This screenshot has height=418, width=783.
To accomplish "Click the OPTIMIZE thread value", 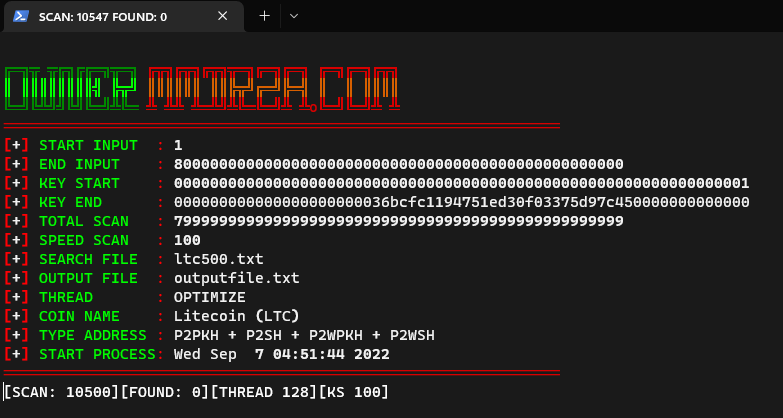I will (x=209, y=297).
